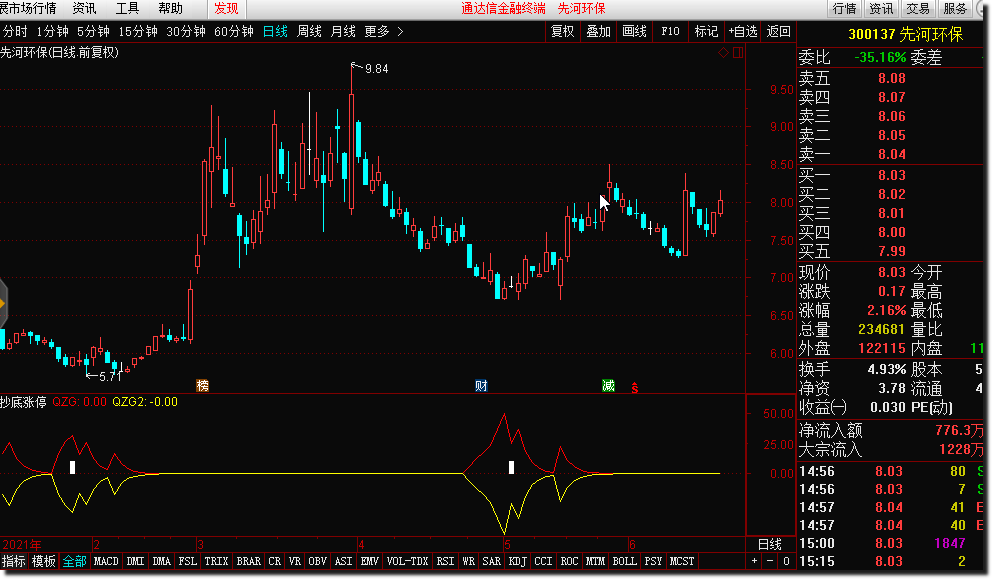Click the side panel handle arrow at left edge

tap(3, 304)
